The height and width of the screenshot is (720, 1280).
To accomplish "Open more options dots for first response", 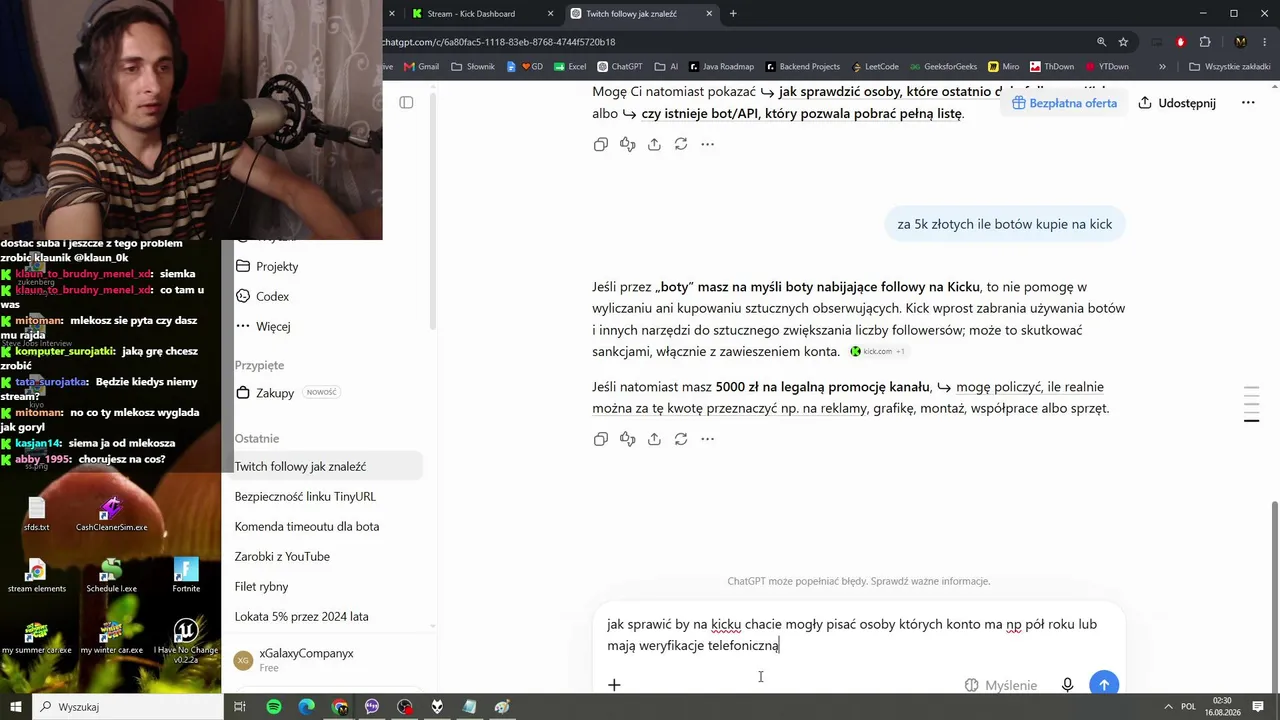I will 707,144.
